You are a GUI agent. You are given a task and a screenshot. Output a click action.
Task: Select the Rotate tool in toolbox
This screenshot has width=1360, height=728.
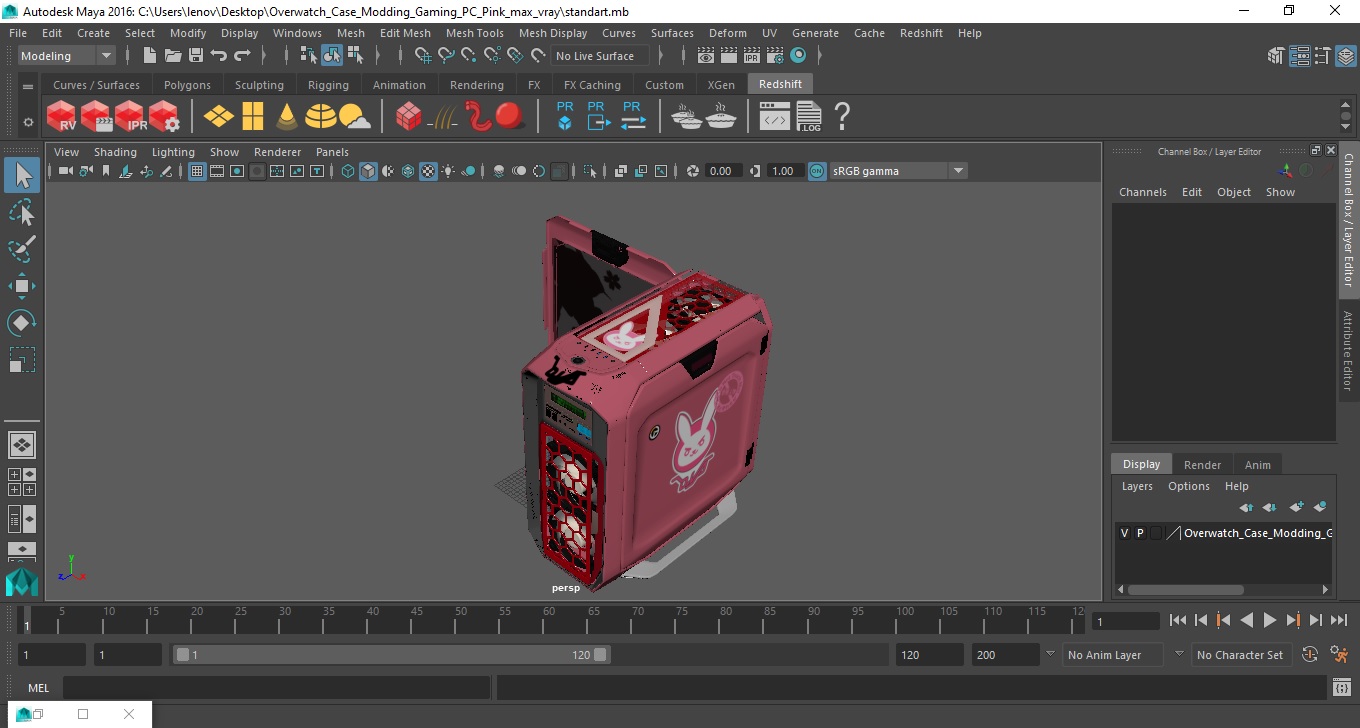point(22,323)
